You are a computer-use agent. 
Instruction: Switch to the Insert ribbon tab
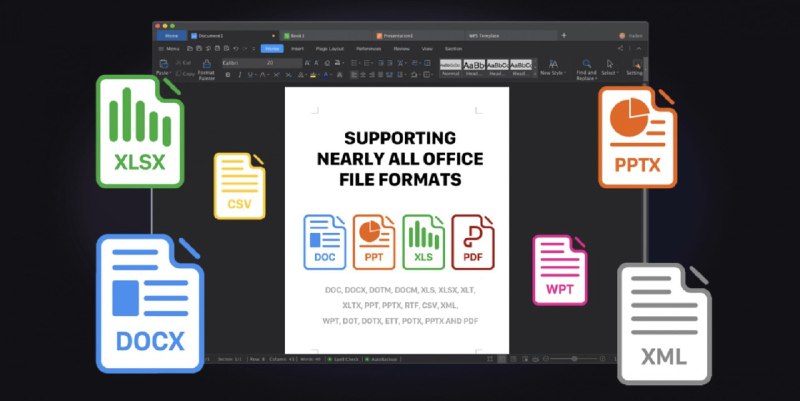(x=297, y=48)
